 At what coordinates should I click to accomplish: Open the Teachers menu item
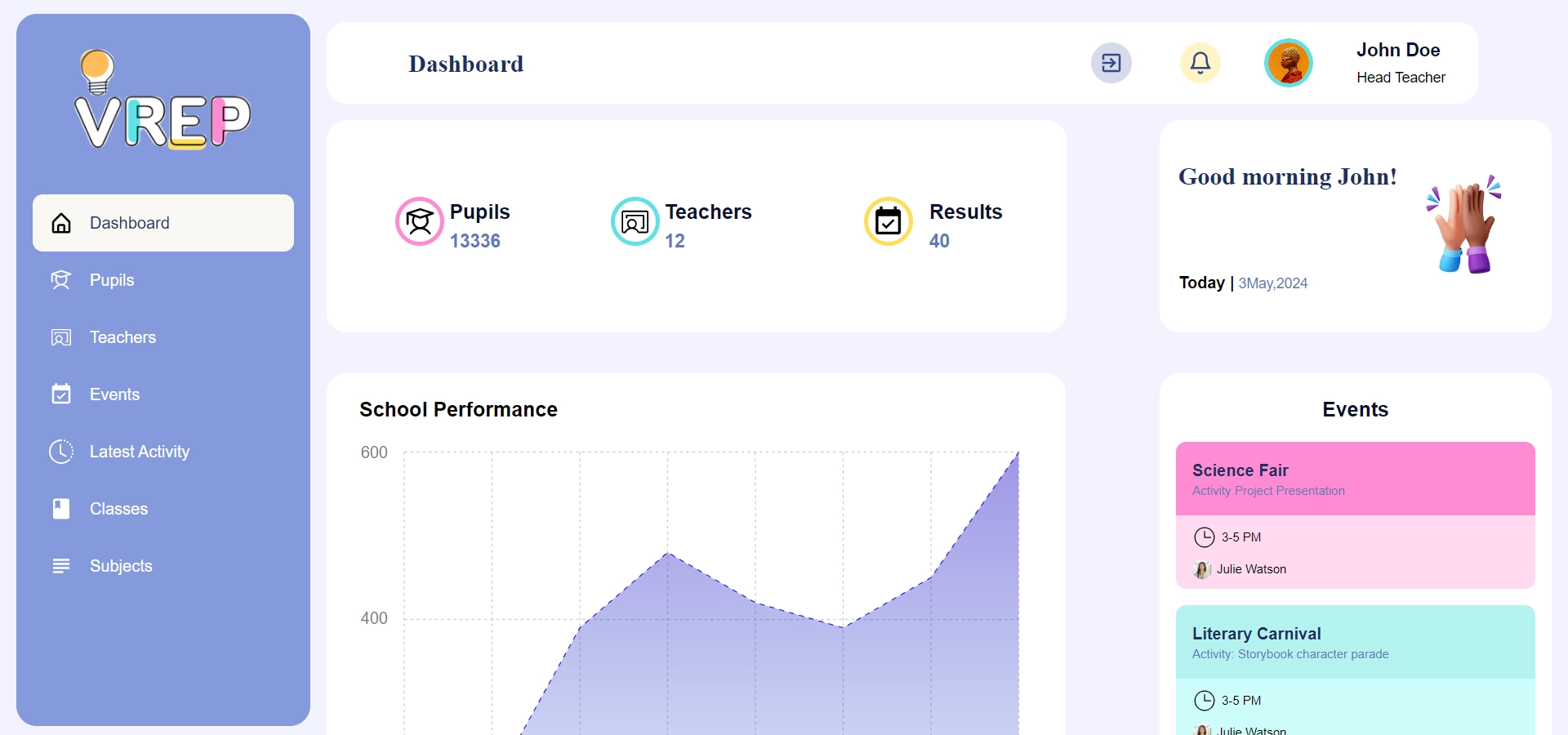[163, 337]
